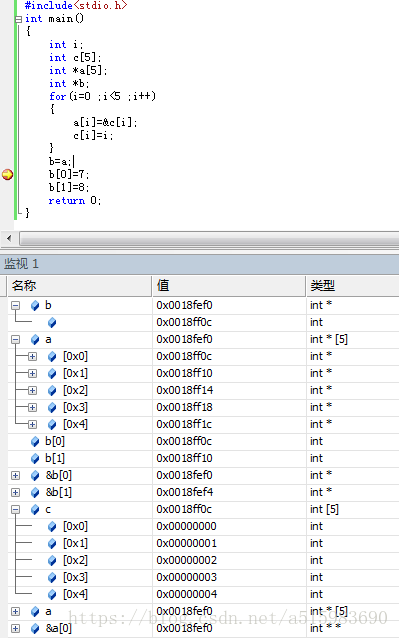This screenshot has width=399, height=638.
Task: Expand the &b[0] watch entry
Action: click(15, 475)
